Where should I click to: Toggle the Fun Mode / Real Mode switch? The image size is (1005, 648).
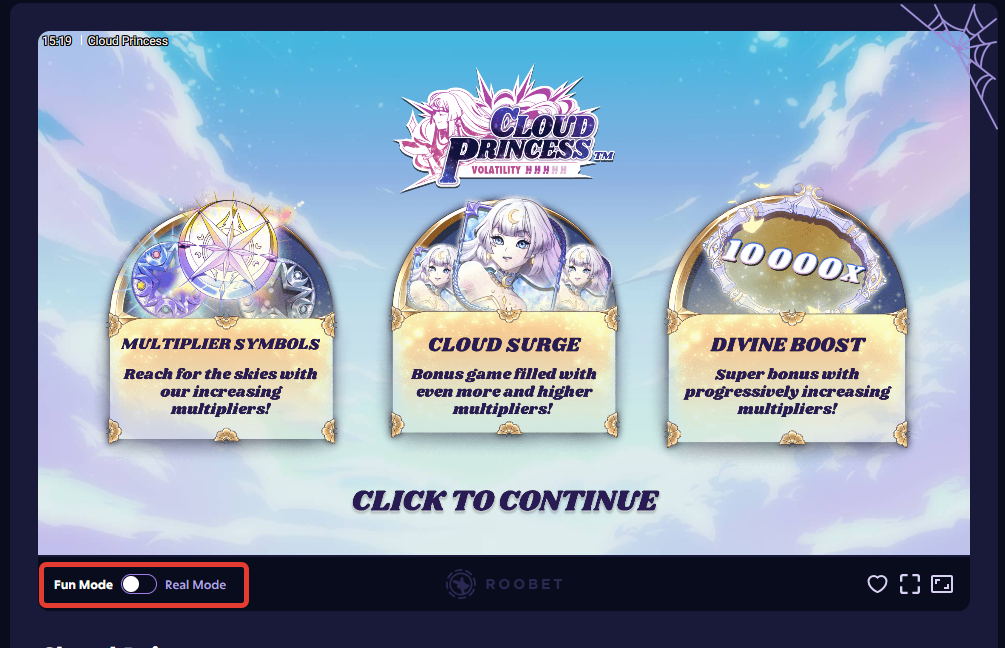tap(138, 584)
